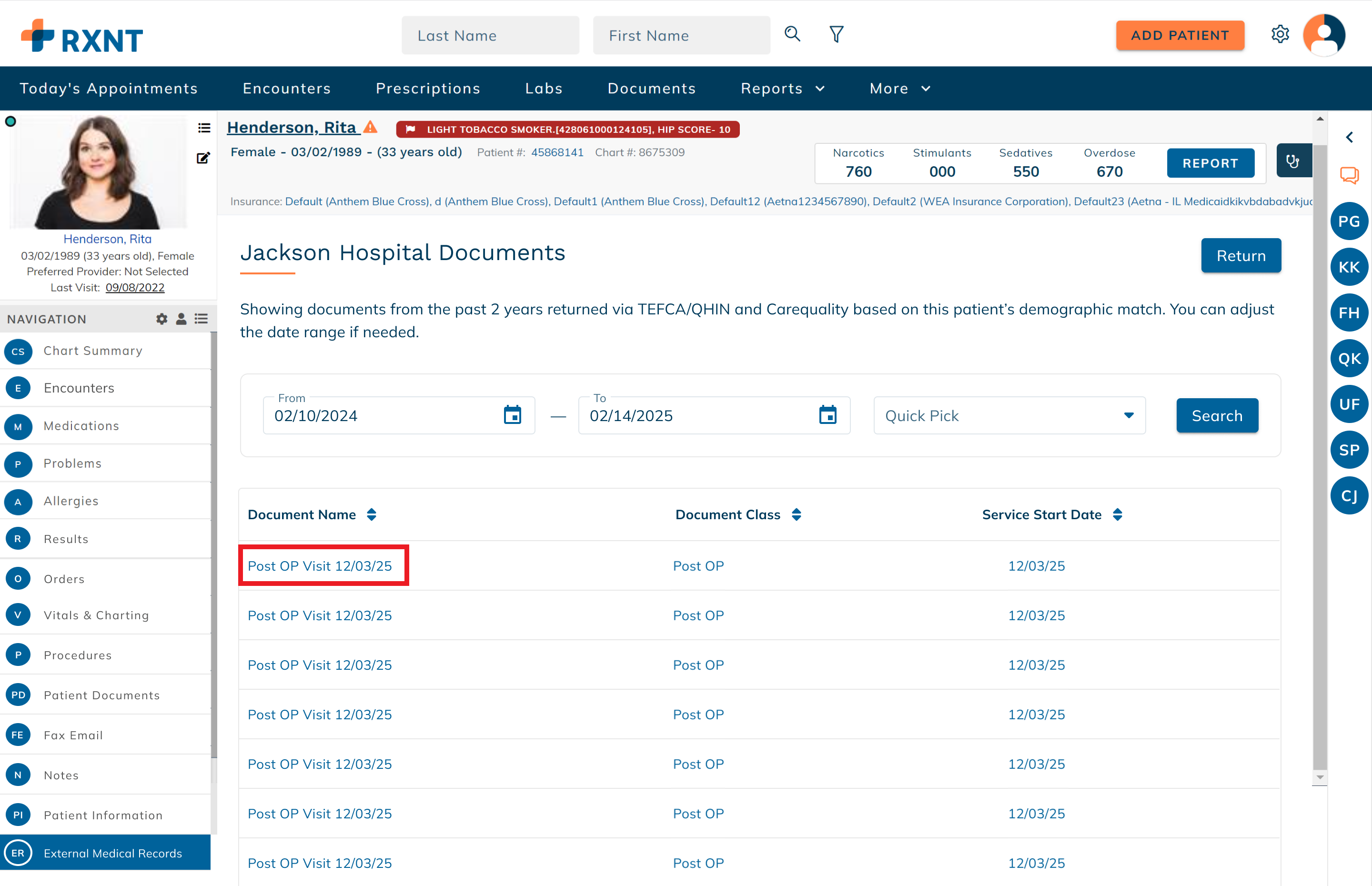The height and width of the screenshot is (886, 1372).
Task: Expand the Reports menu
Action: click(782, 89)
